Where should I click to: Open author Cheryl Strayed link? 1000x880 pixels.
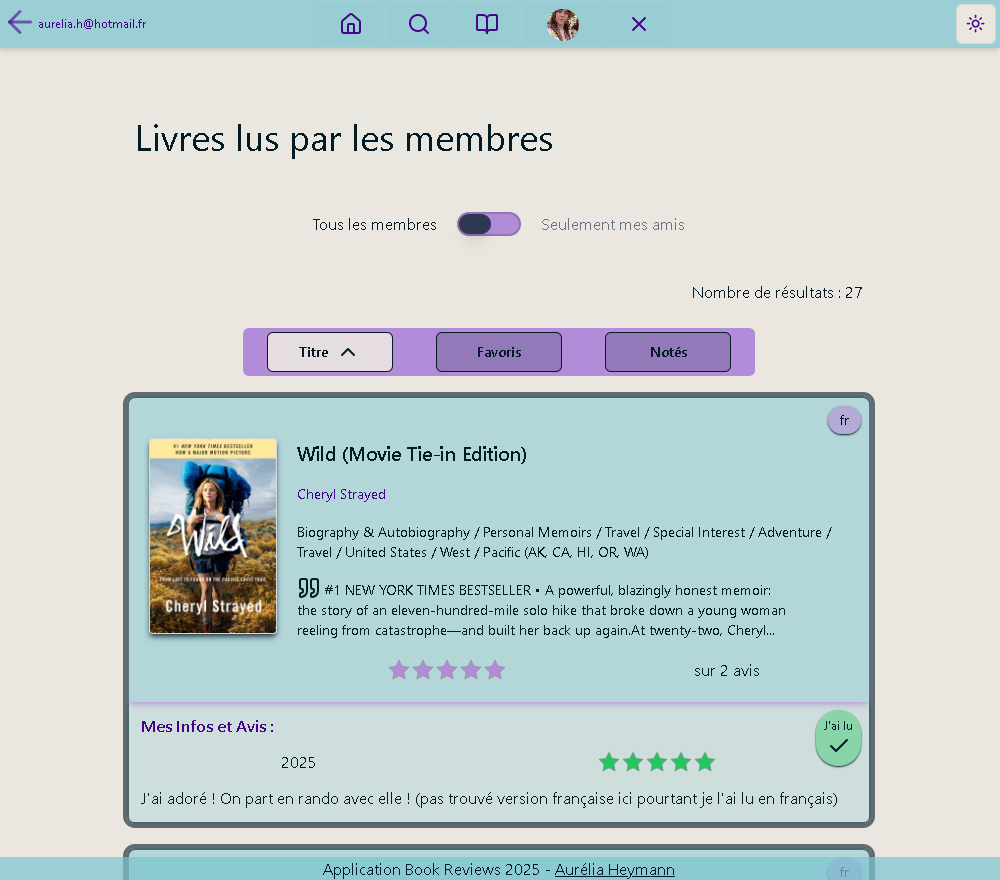pos(341,494)
